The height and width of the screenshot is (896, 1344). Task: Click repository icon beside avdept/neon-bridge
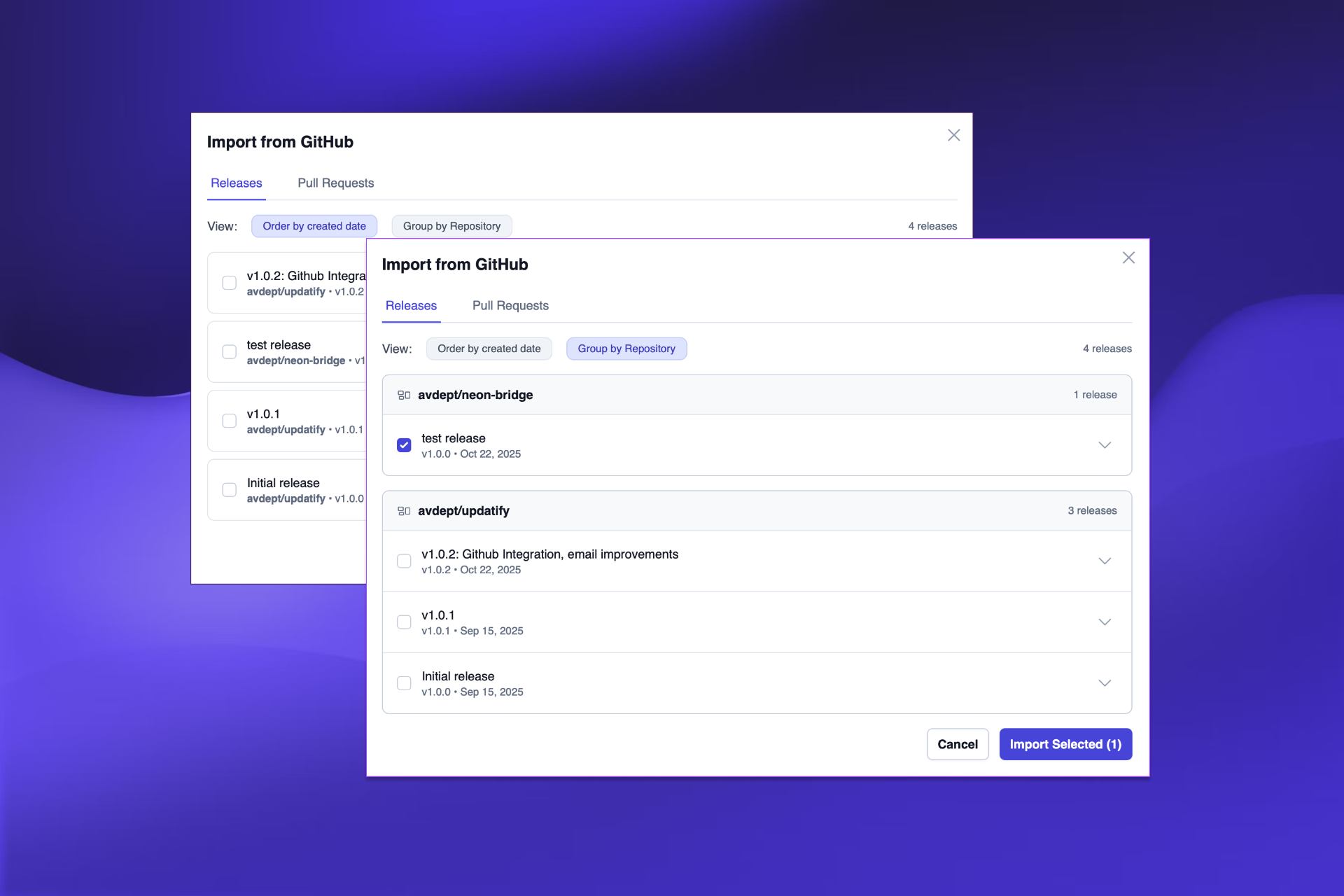[404, 395]
